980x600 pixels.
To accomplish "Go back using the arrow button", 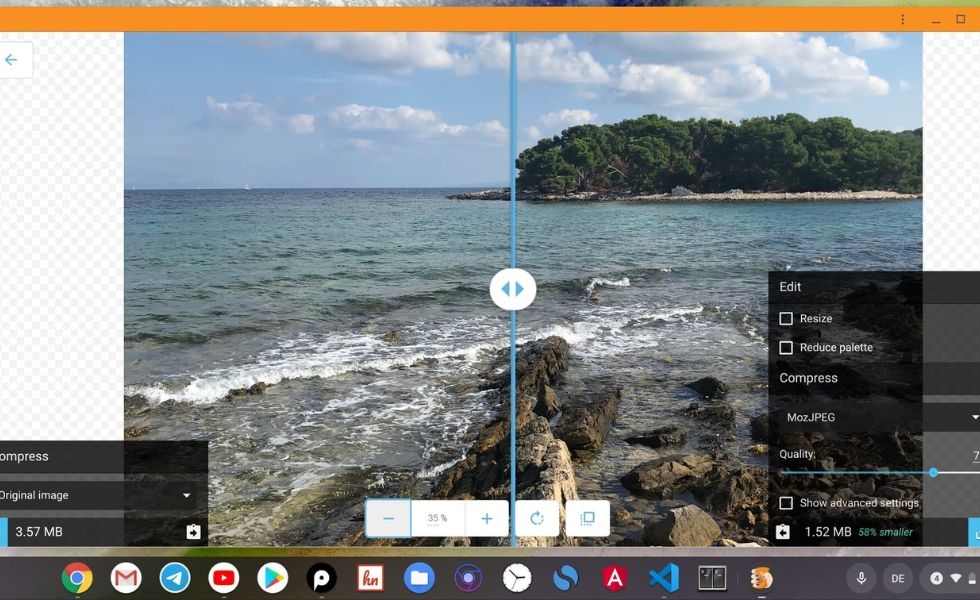I will (11, 60).
